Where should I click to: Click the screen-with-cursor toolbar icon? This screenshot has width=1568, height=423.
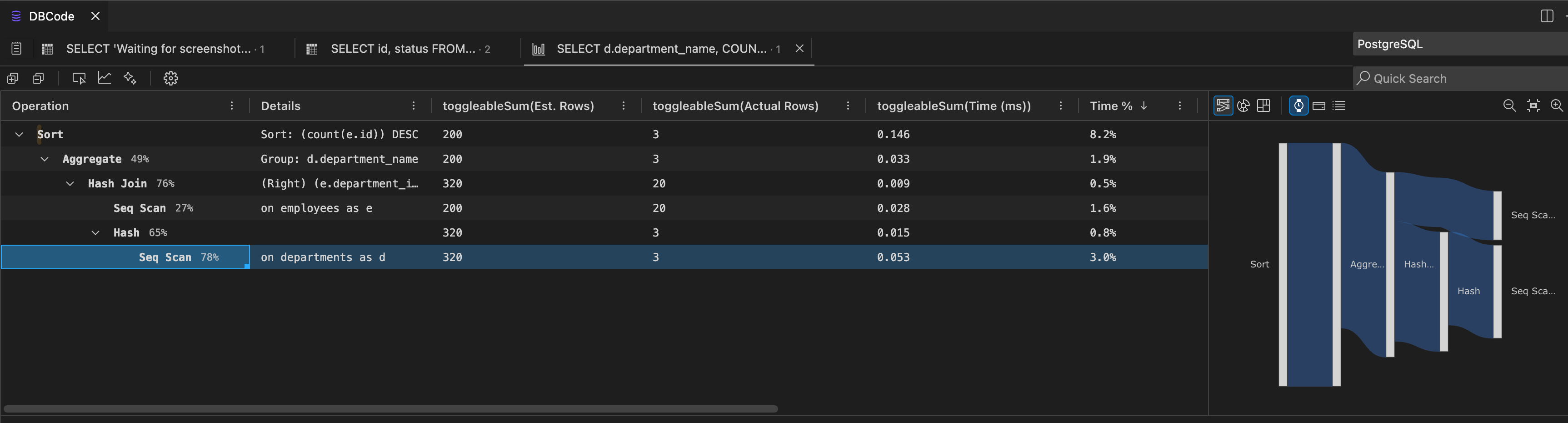[79, 78]
